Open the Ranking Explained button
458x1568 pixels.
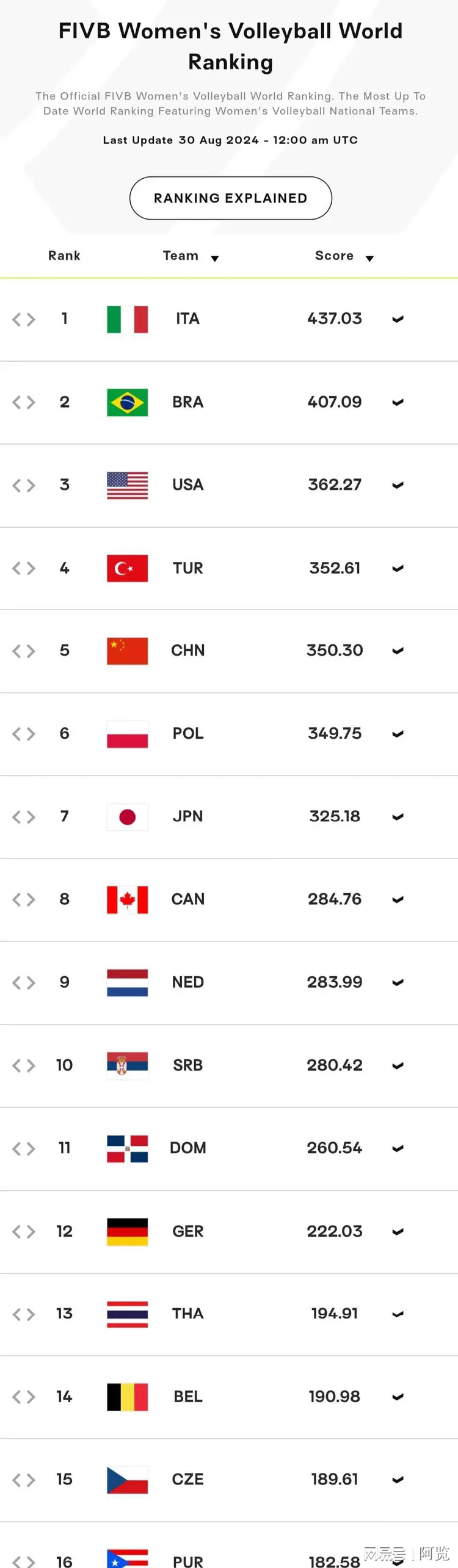tap(231, 198)
